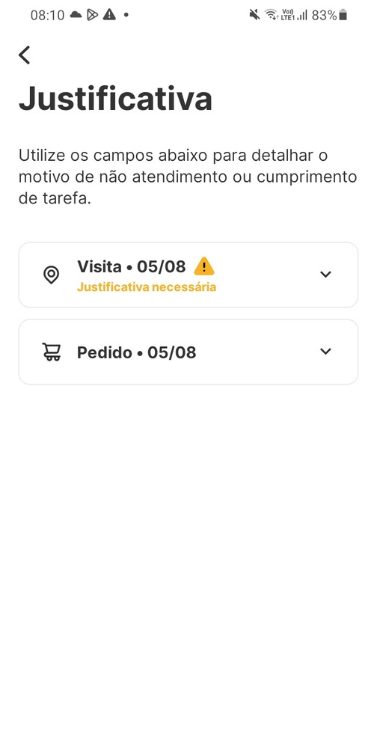Tap the 08:10 clock in status bar
This screenshot has width=377, height=750.
point(47,15)
